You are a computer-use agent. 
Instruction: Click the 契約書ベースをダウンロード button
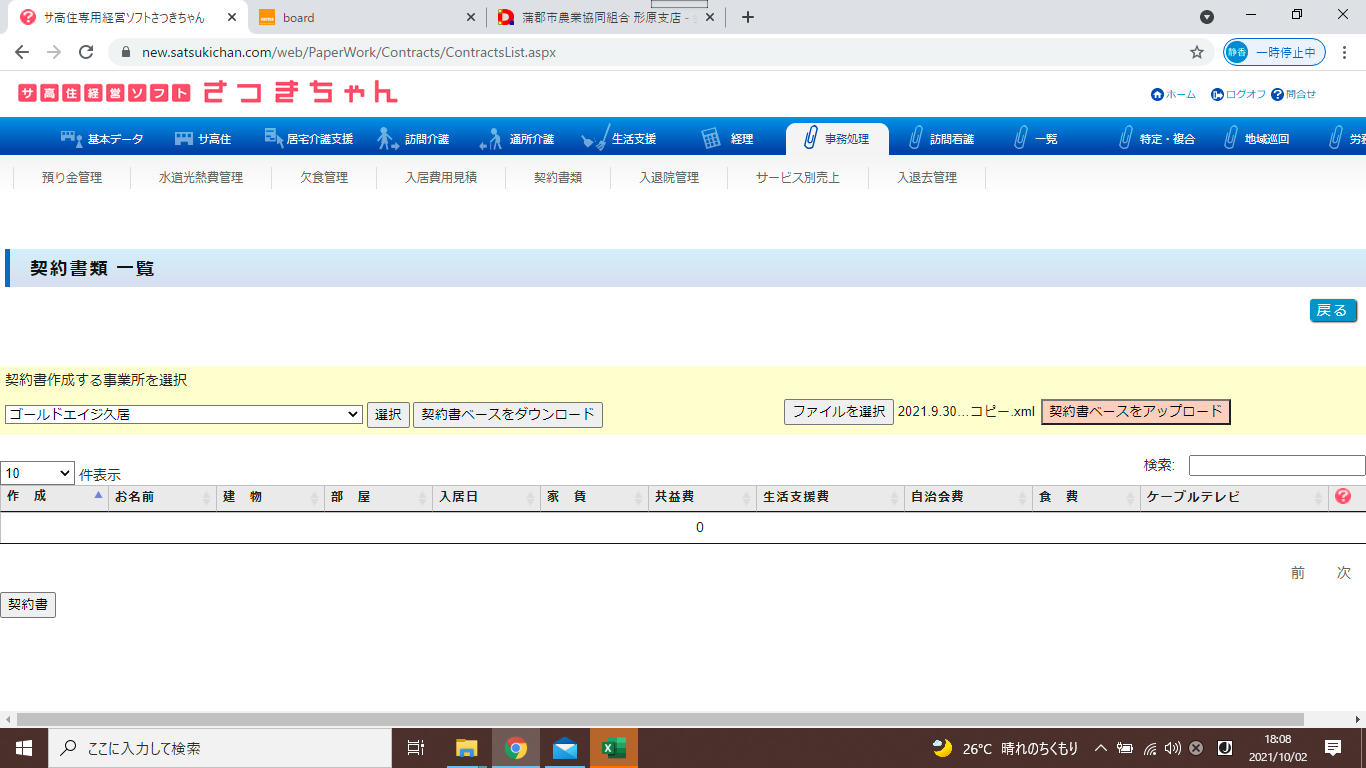click(507, 414)
